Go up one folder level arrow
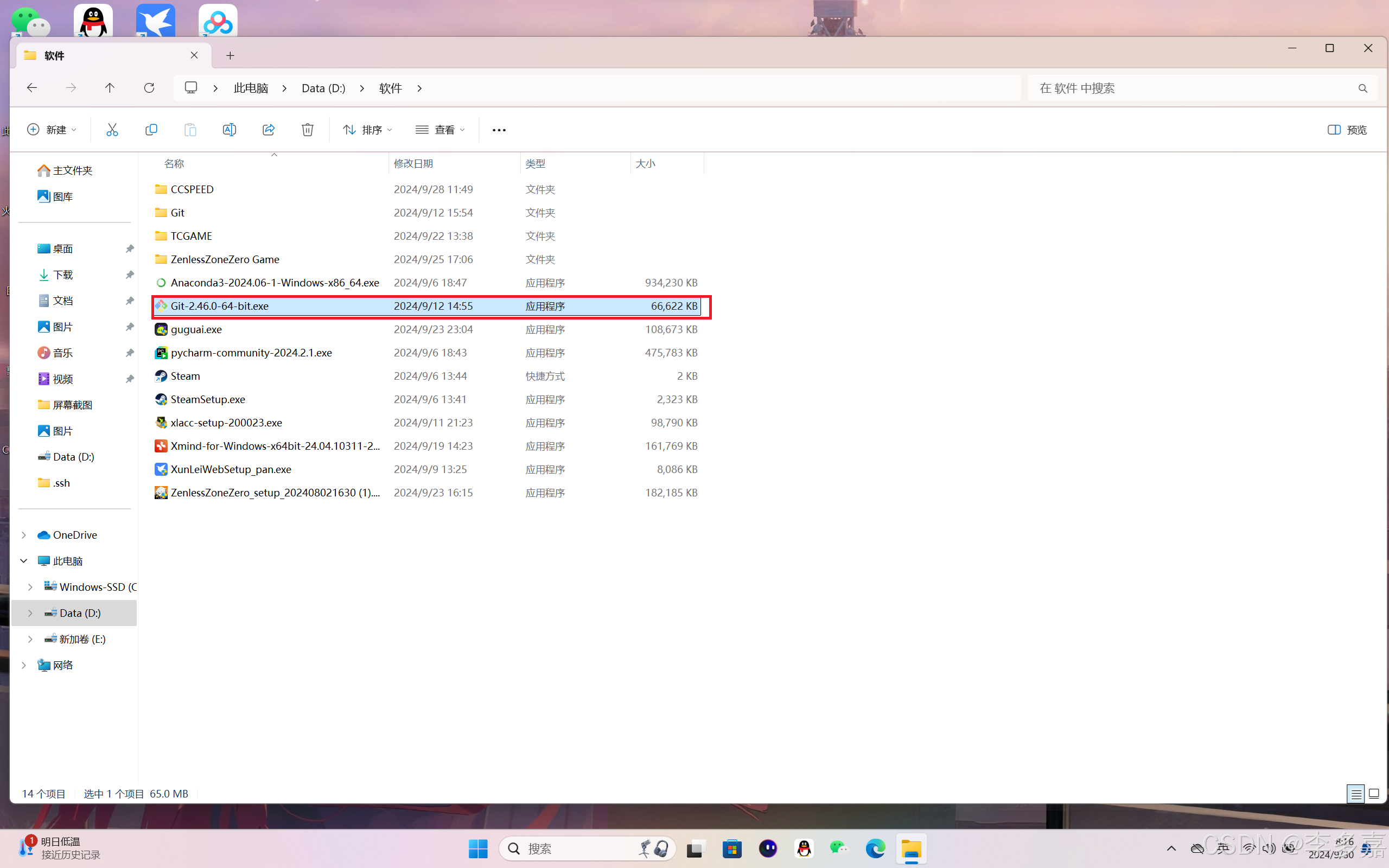 [x=110, y=88]
